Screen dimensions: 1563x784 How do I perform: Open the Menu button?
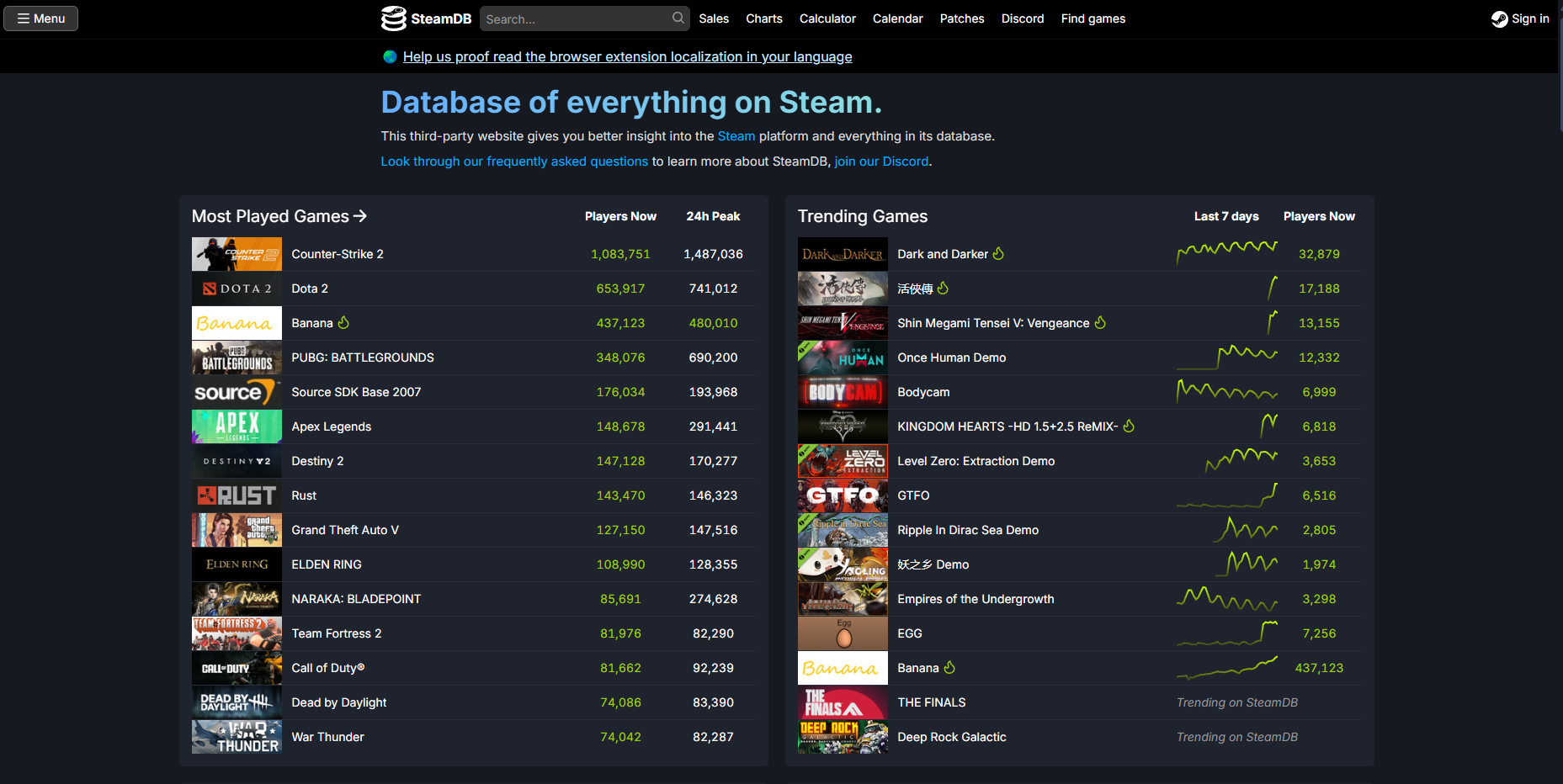[x=40, y=19]
